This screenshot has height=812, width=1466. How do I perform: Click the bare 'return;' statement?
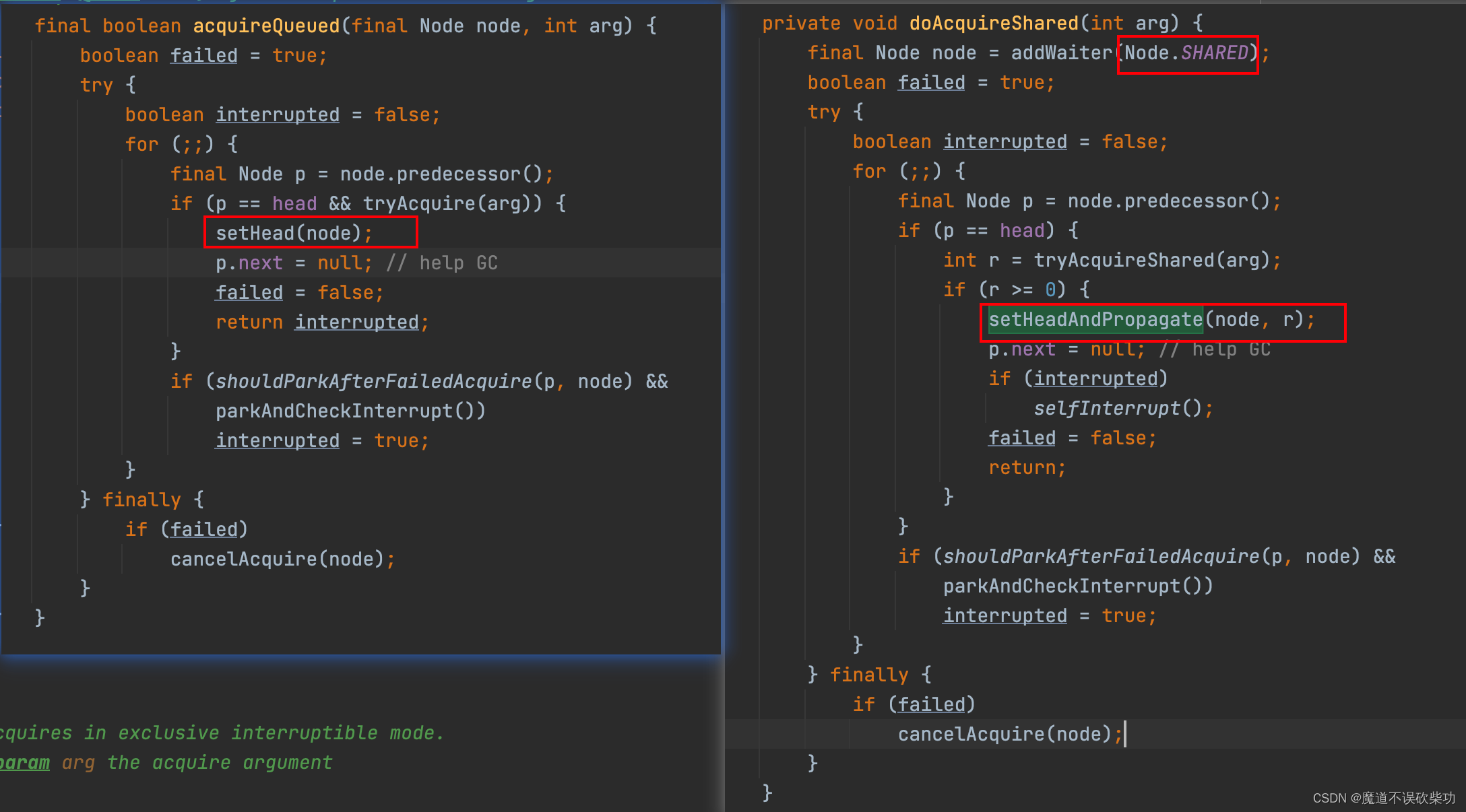[x=1027, y=467]
